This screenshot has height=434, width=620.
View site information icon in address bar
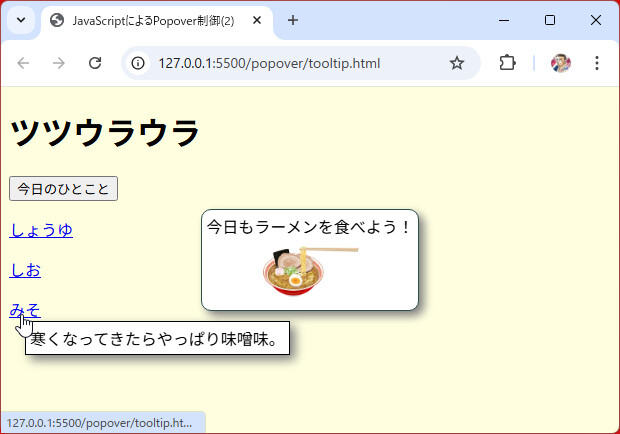pyautogui.click(x=139, y=63)
